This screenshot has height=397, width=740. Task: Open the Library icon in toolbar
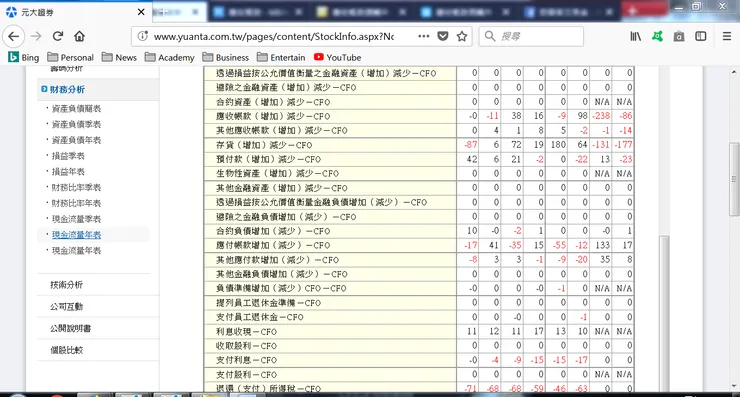point(635,36)
